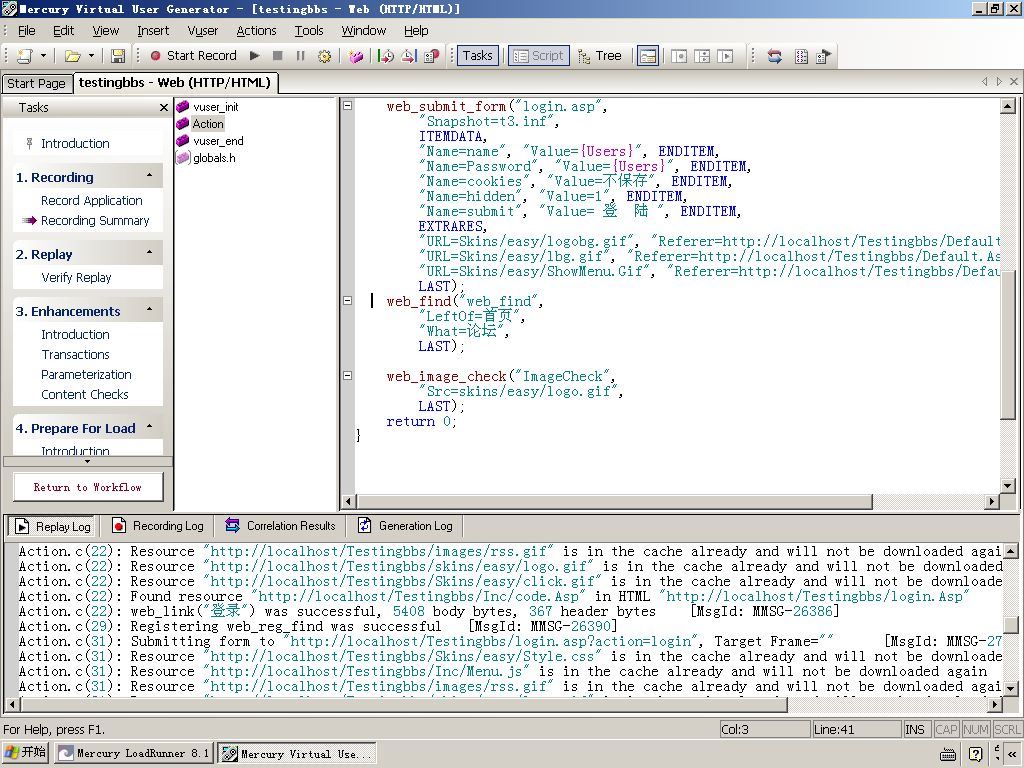Click the purple block toolbar icon
Screen dimensions: 1024x768
click(x=355, y=56)
